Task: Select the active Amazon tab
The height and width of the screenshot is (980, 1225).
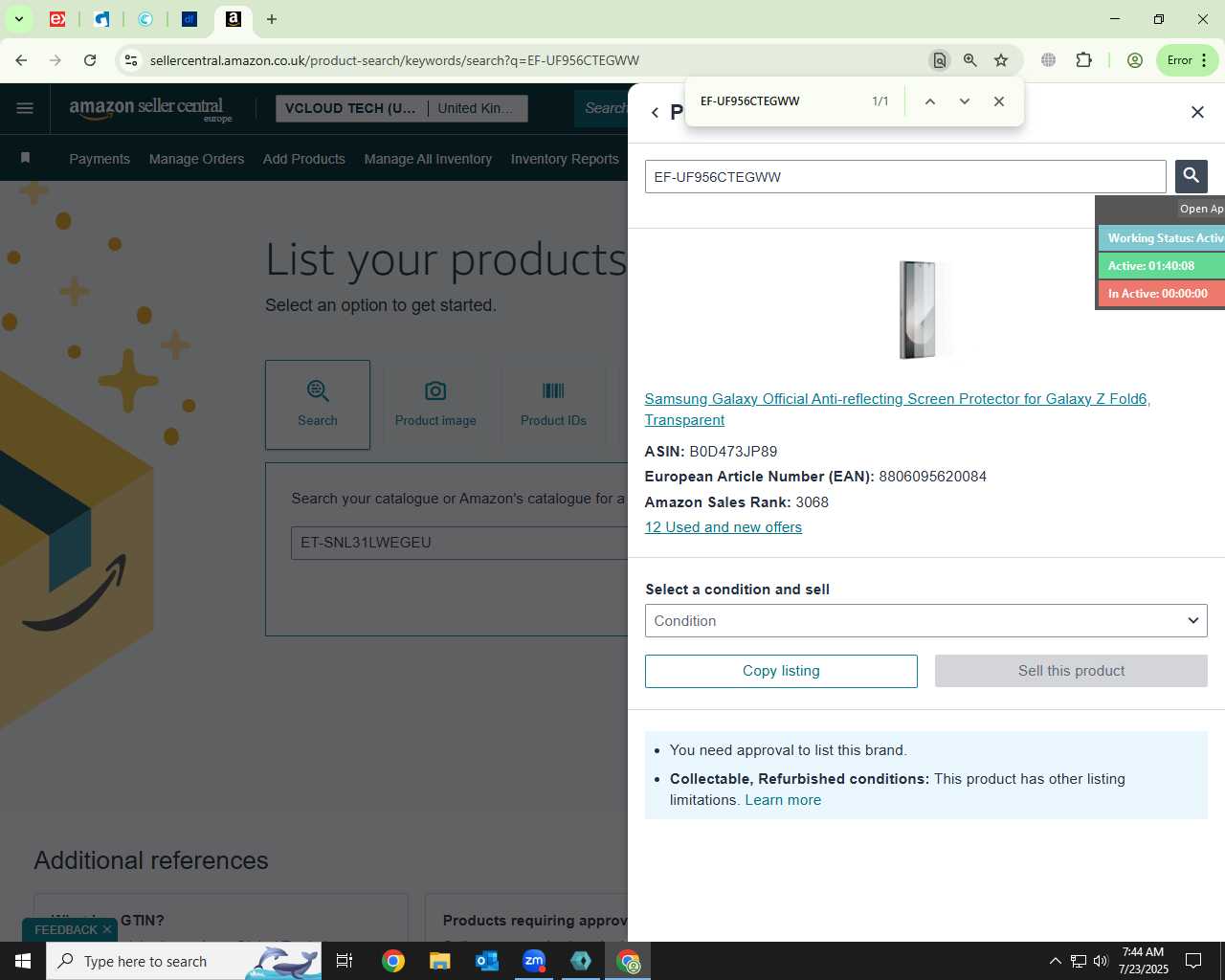Action: click(234, 19)
